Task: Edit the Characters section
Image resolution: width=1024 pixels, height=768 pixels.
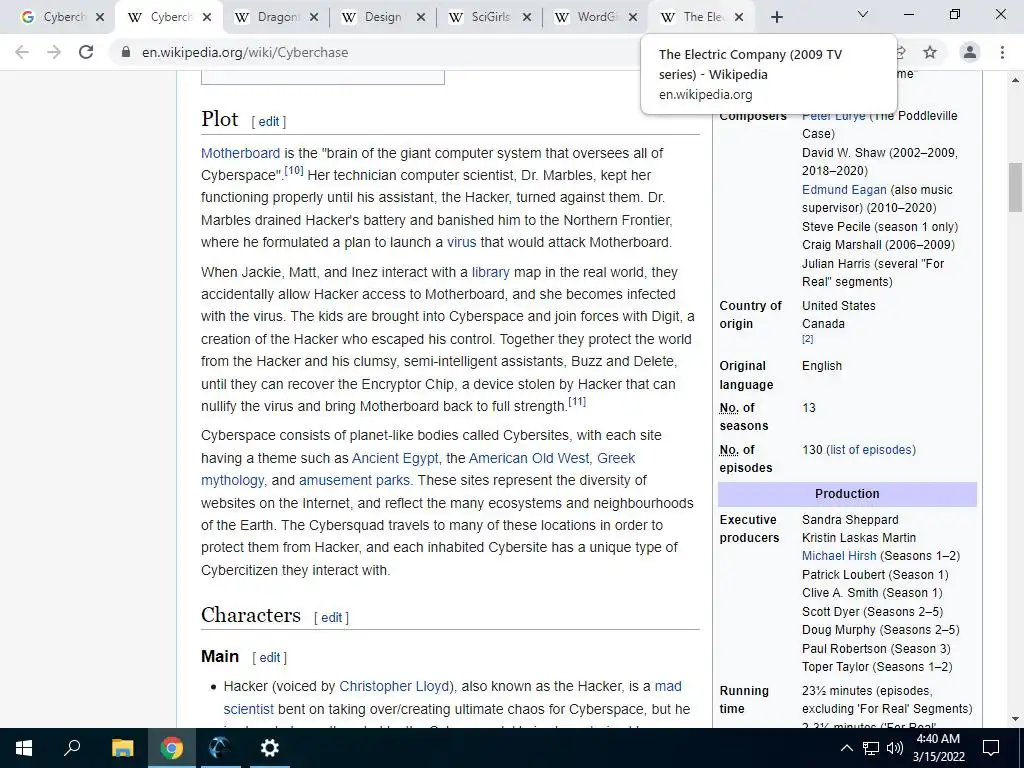Action: click(331, 618)
